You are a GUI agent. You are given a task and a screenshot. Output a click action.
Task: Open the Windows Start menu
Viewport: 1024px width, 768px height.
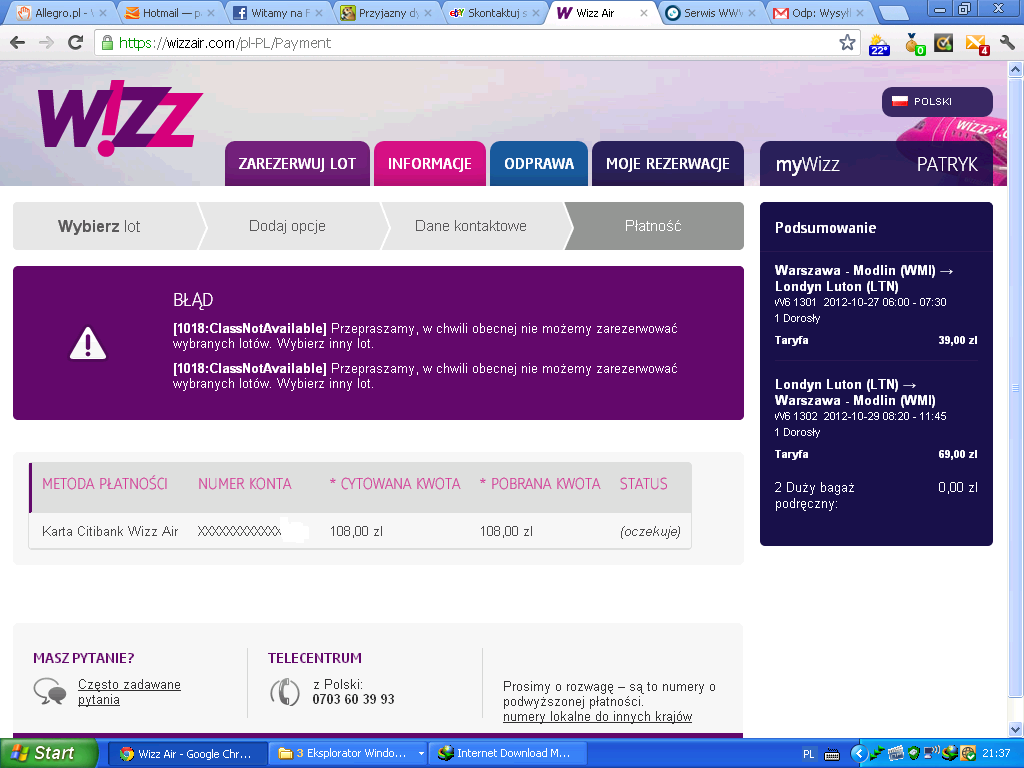coord(48,753)
